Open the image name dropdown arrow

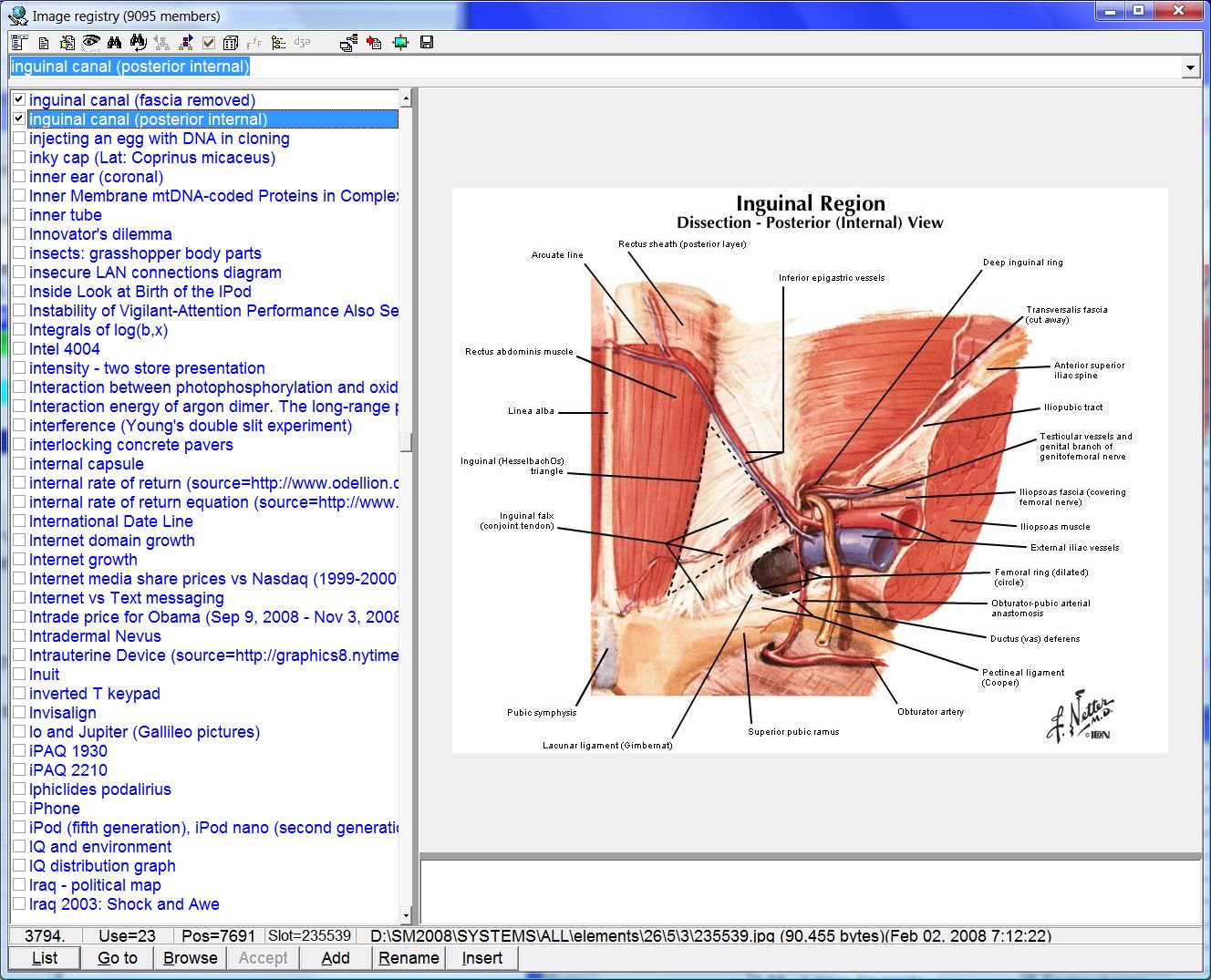click(1189, 67)
